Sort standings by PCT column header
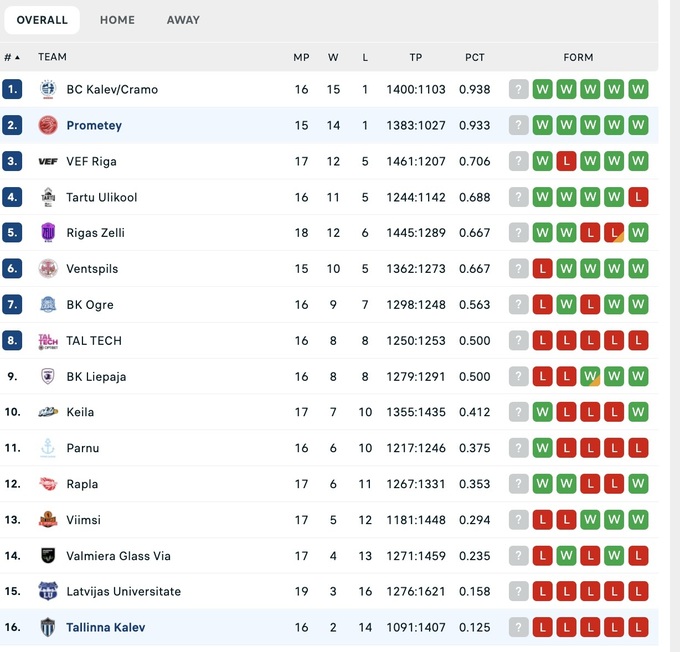The width and height of the screenshot is (680, 652). click(x=475, y=58)
